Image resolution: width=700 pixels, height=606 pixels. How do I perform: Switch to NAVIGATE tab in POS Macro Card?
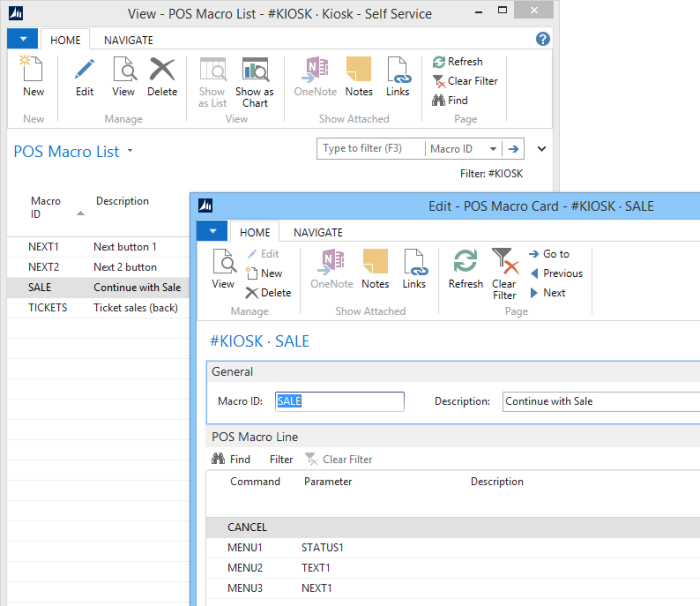pos(317,232)
